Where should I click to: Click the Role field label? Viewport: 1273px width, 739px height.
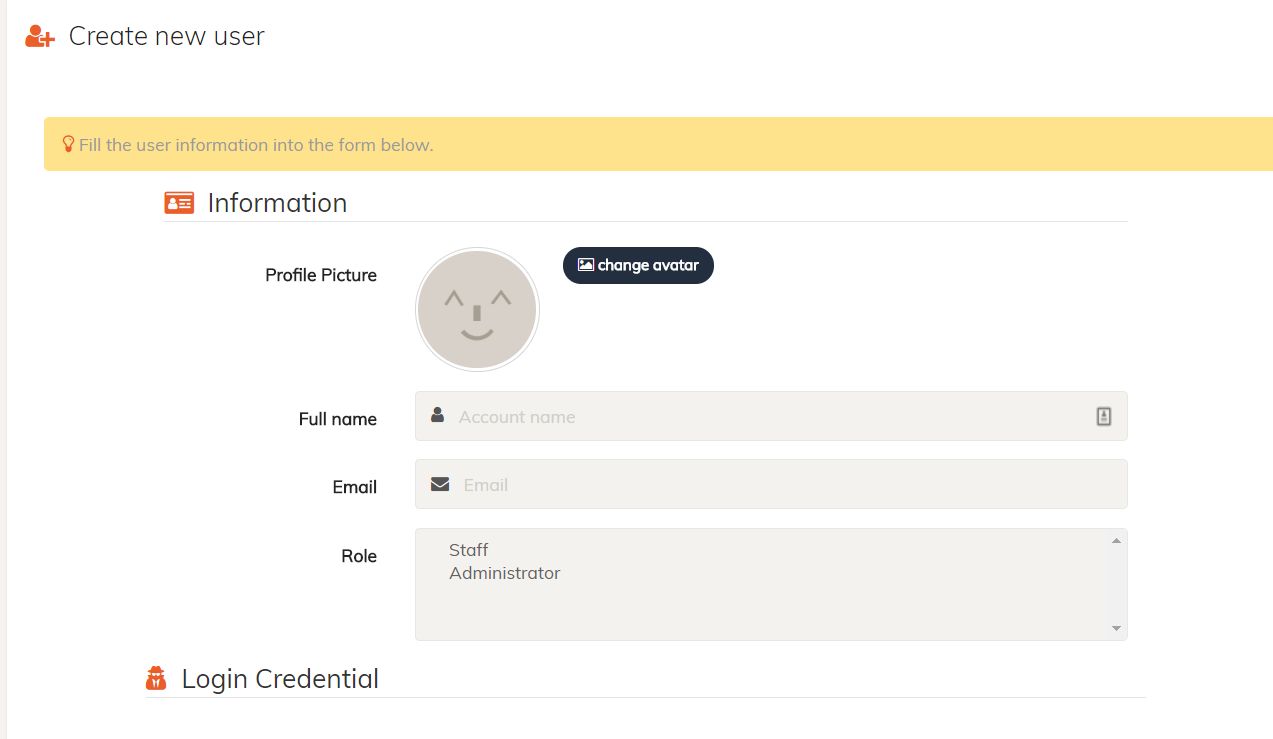[x=358, y=556]
